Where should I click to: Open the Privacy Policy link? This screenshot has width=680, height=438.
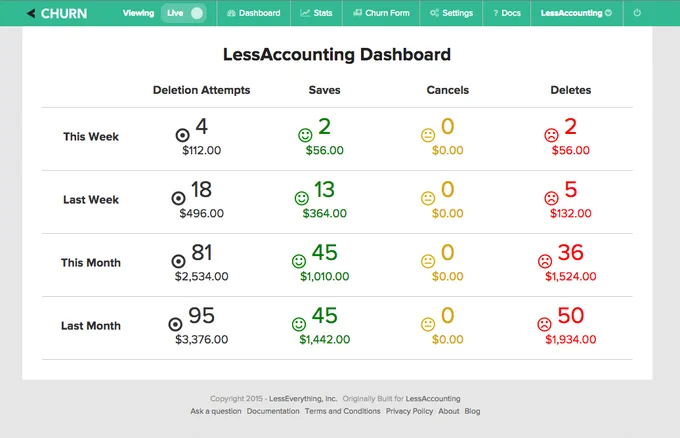[409, 411]
